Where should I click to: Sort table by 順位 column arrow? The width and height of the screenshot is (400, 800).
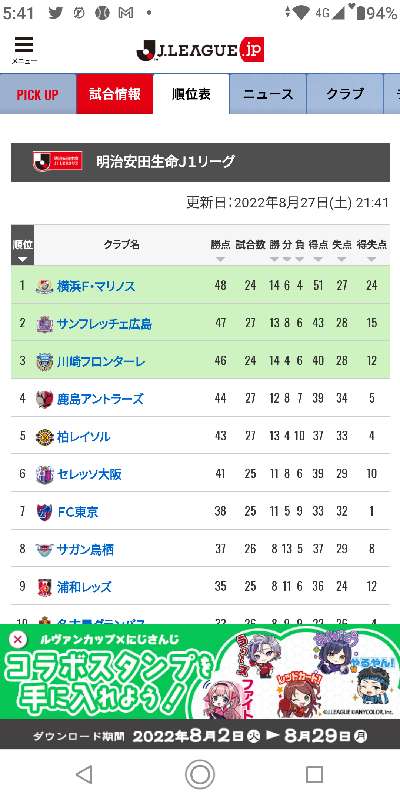[x=22, y=259]
